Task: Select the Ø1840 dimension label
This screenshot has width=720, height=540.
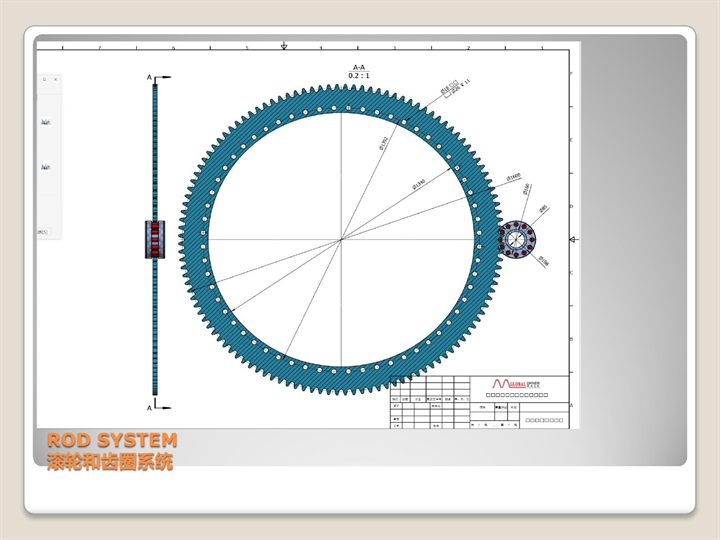Action: (x=418, y=184)
